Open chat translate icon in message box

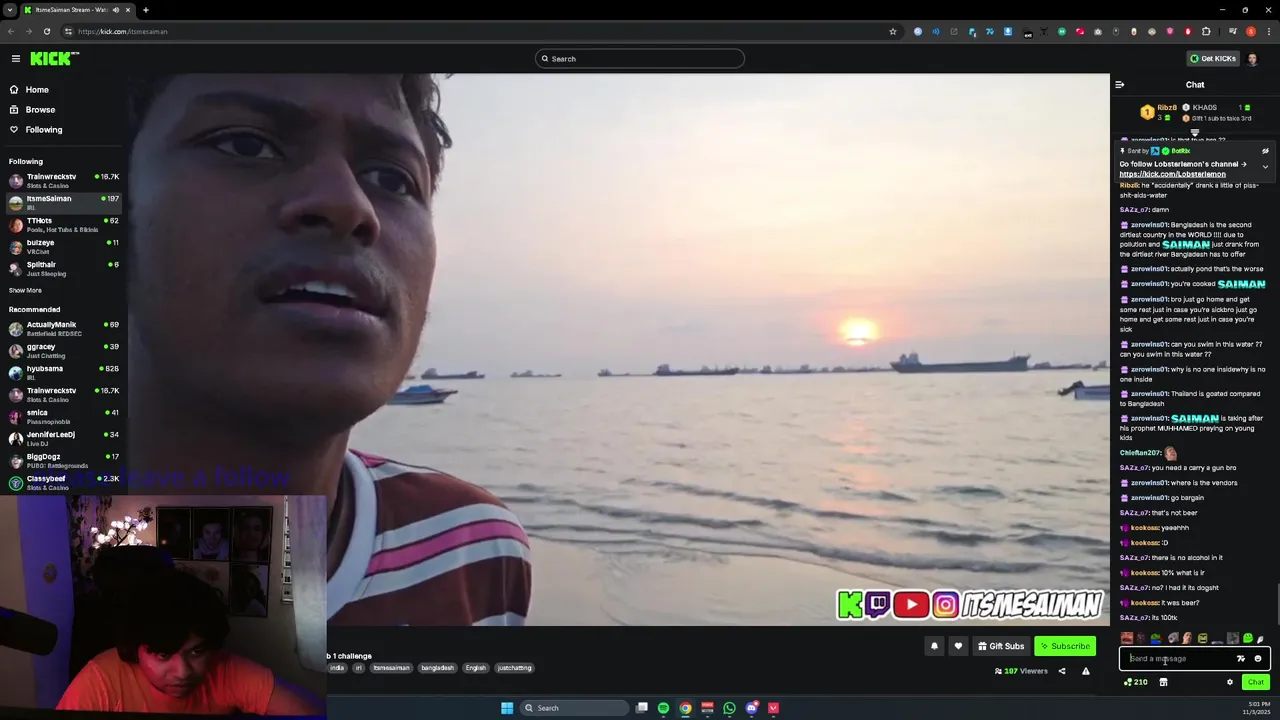pyautogui.click(x=1241, y=658)
